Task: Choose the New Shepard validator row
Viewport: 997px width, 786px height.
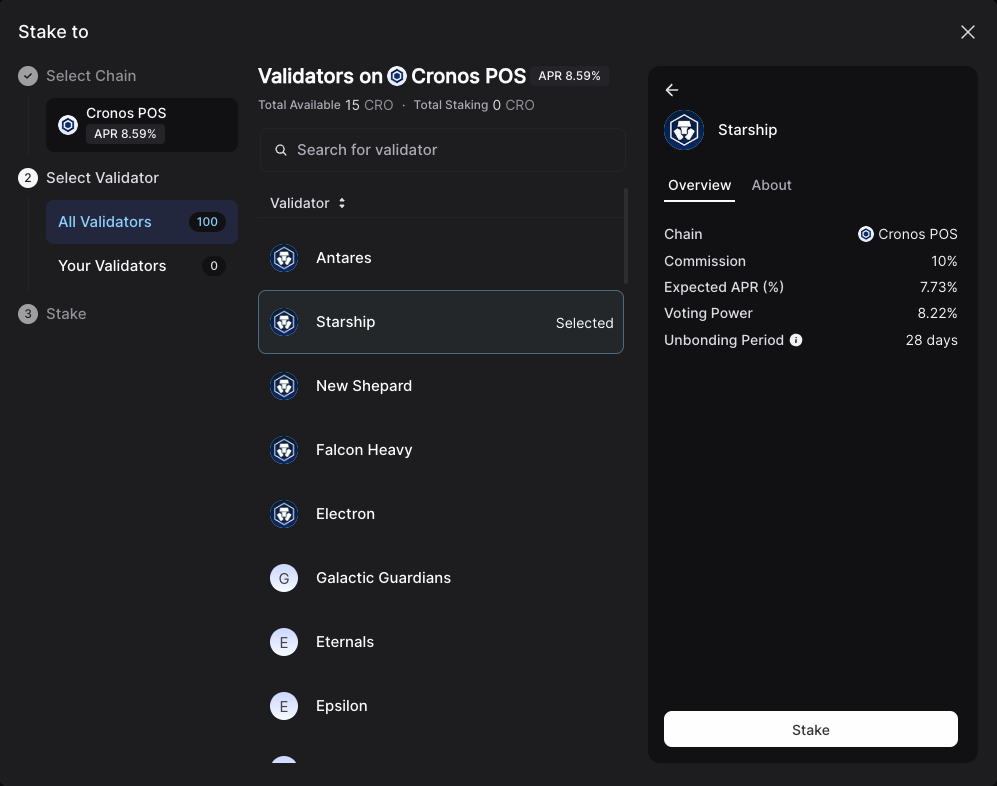Action: tap(440, 386)
